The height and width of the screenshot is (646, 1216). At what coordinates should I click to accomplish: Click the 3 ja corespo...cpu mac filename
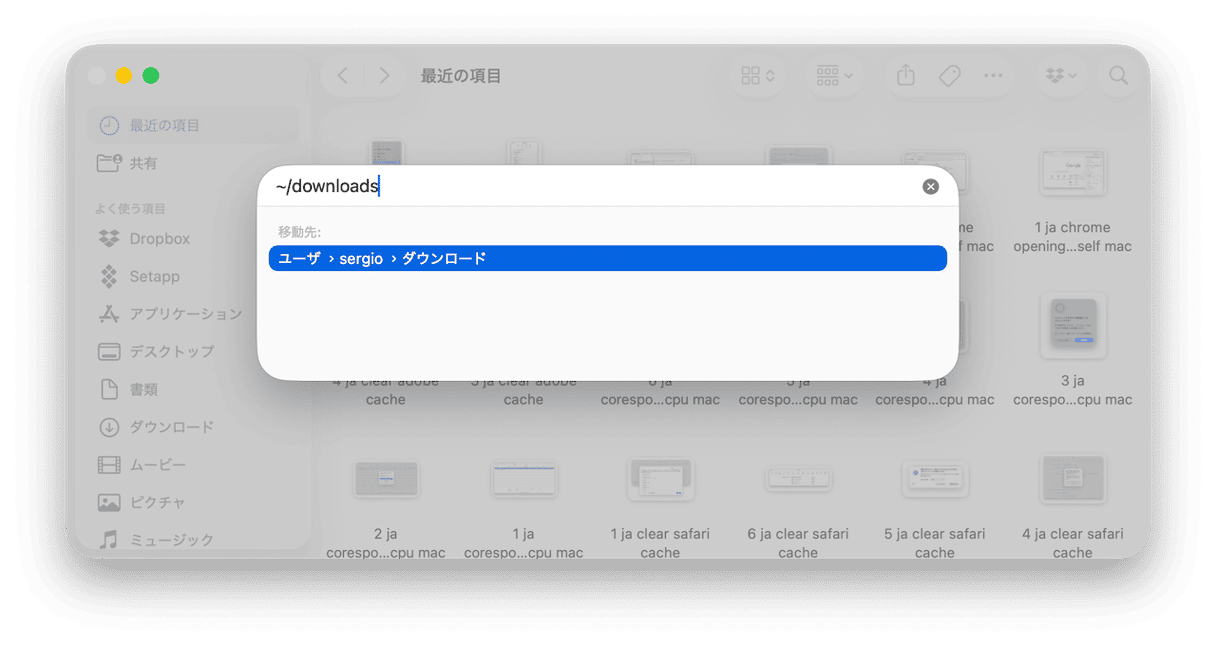[1072, 390]
